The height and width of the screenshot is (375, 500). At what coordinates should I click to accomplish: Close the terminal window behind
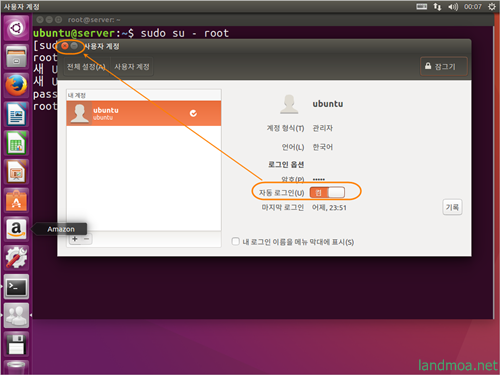(x=40, y=20)
